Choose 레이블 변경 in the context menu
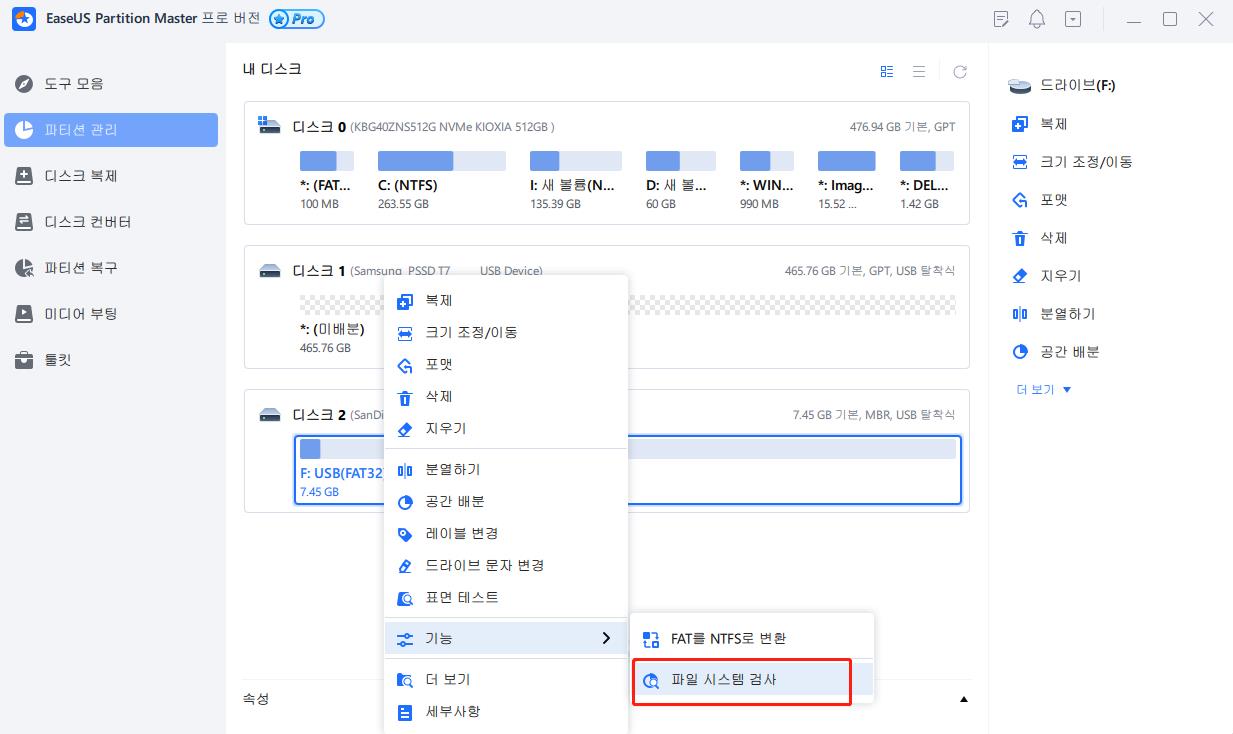 tap(506, 534)
